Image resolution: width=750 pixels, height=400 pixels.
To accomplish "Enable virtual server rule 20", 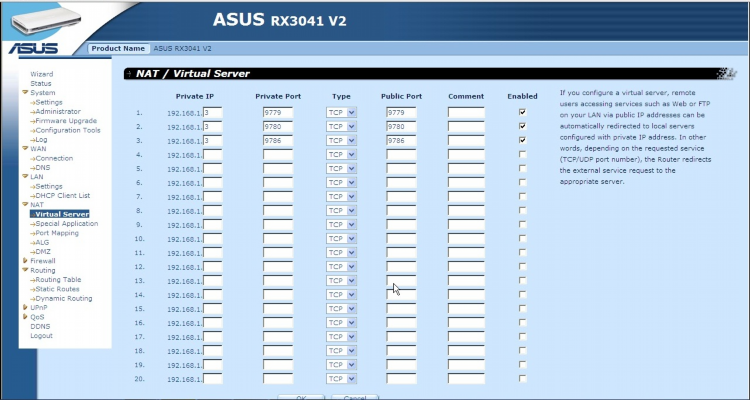I will coord(522,378).
